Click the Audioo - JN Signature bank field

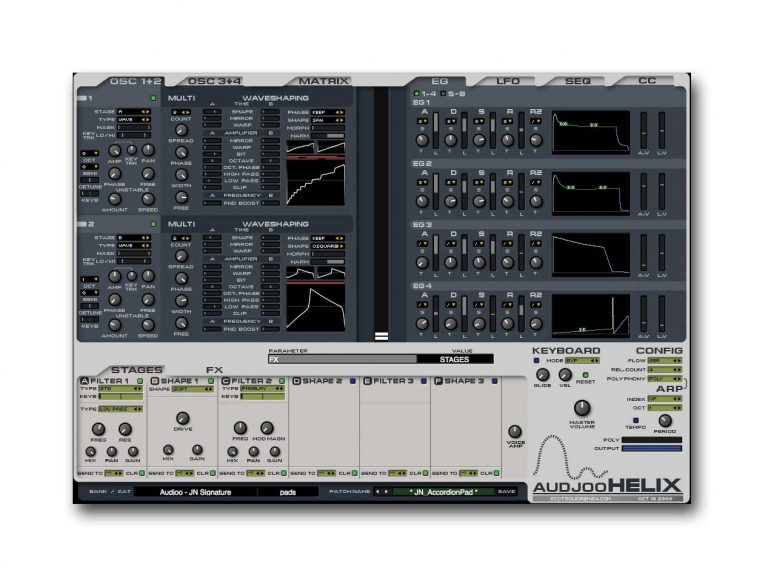point(195,492)
